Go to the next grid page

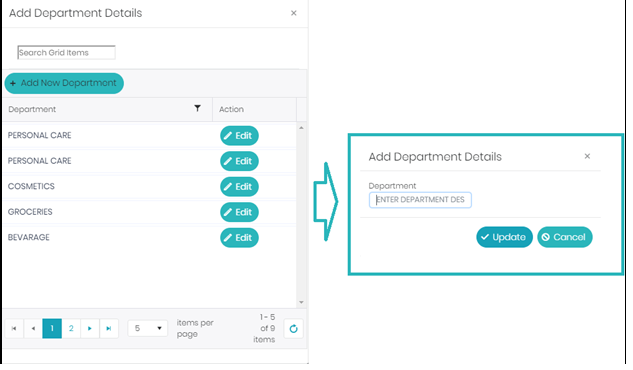(90, 328)
